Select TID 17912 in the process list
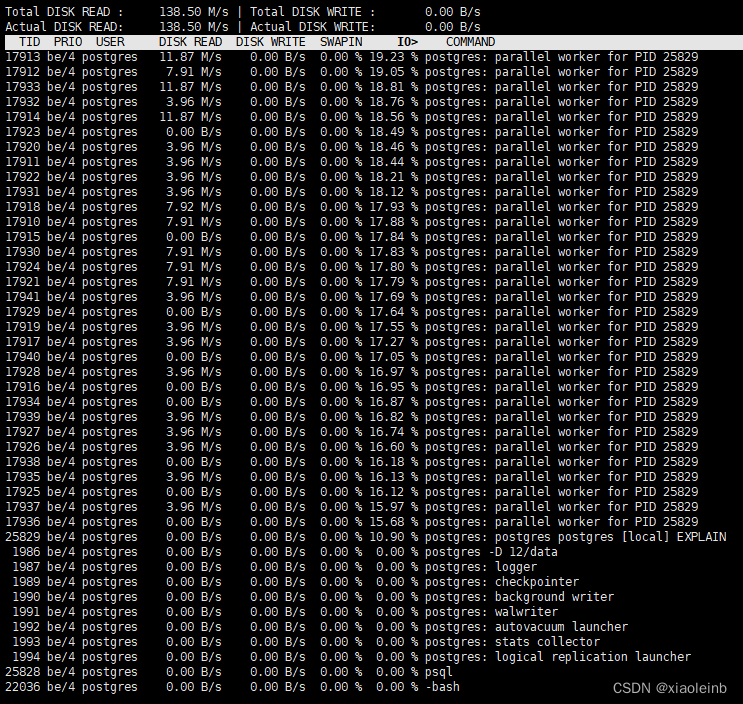Image resolution: width=743 pixels, height=704 pixels. (23, 72)
